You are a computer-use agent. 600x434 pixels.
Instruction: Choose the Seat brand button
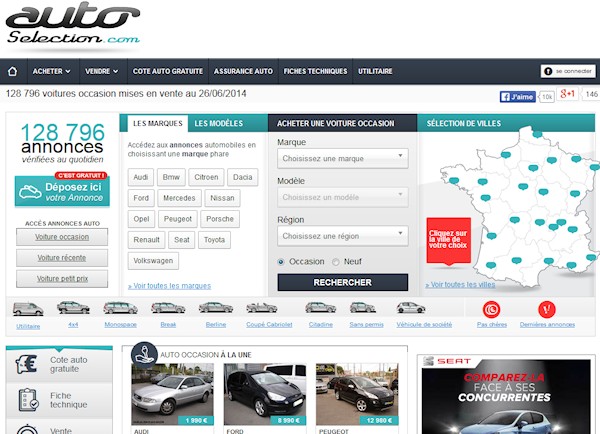pos(182,240)
